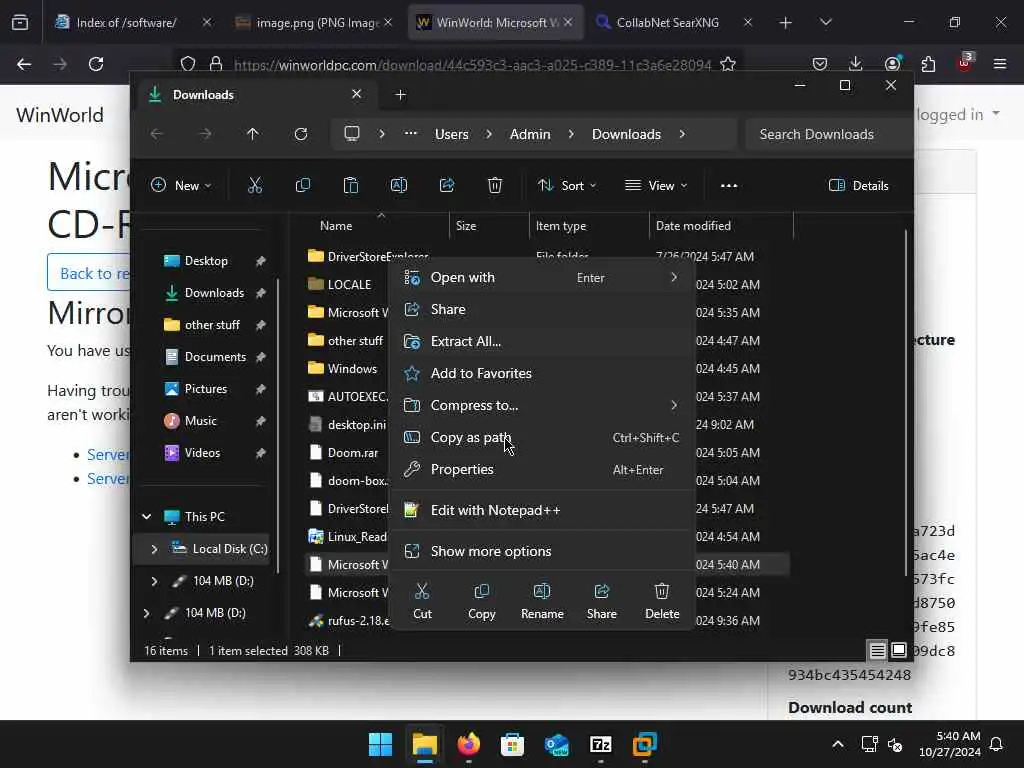Image resolution: width=1024 pixels, height=768 pixels.
Task: Open the Sort dropdown
Action: (x=567, y=185)
